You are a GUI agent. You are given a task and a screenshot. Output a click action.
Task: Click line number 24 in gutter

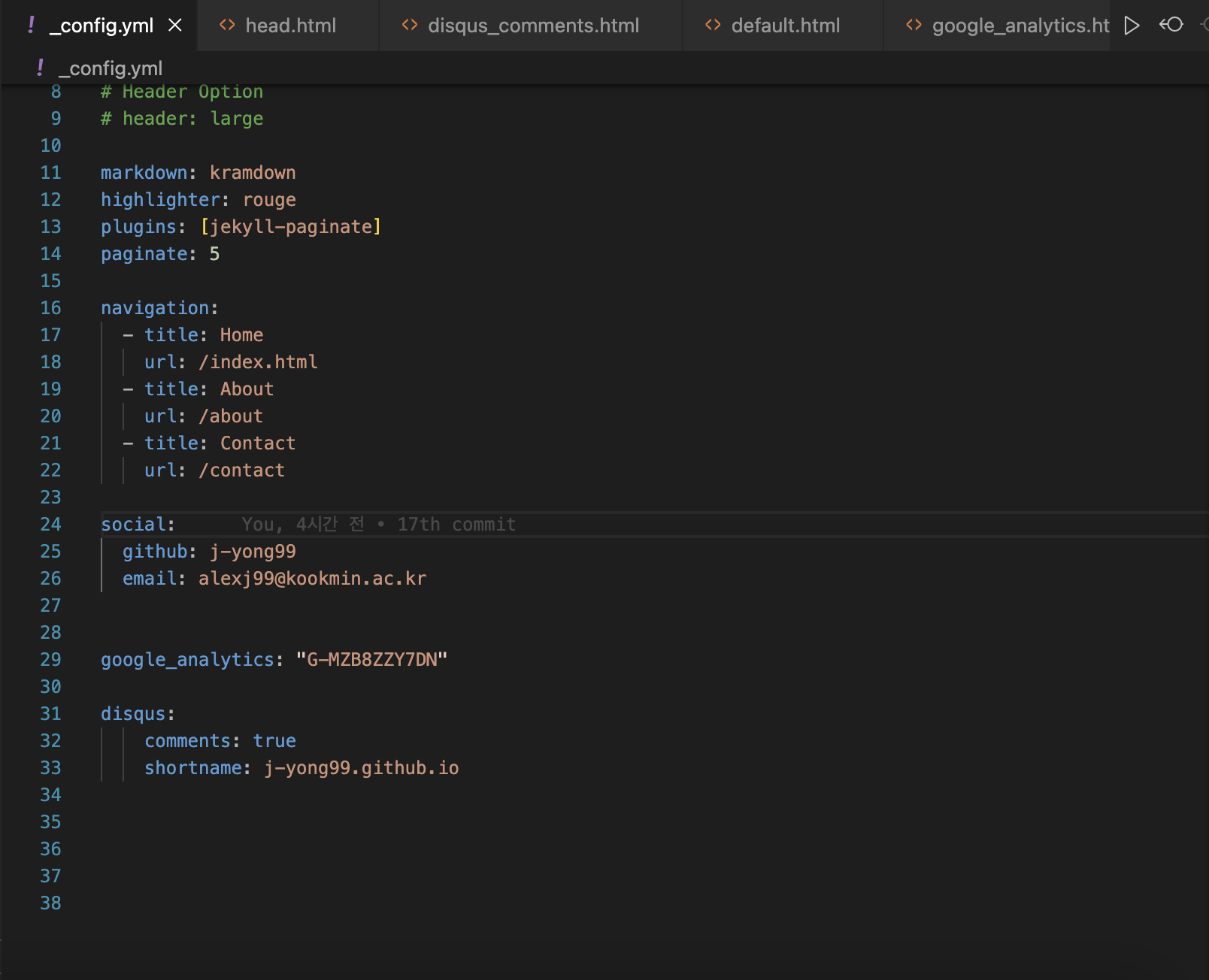coord(50,525)
